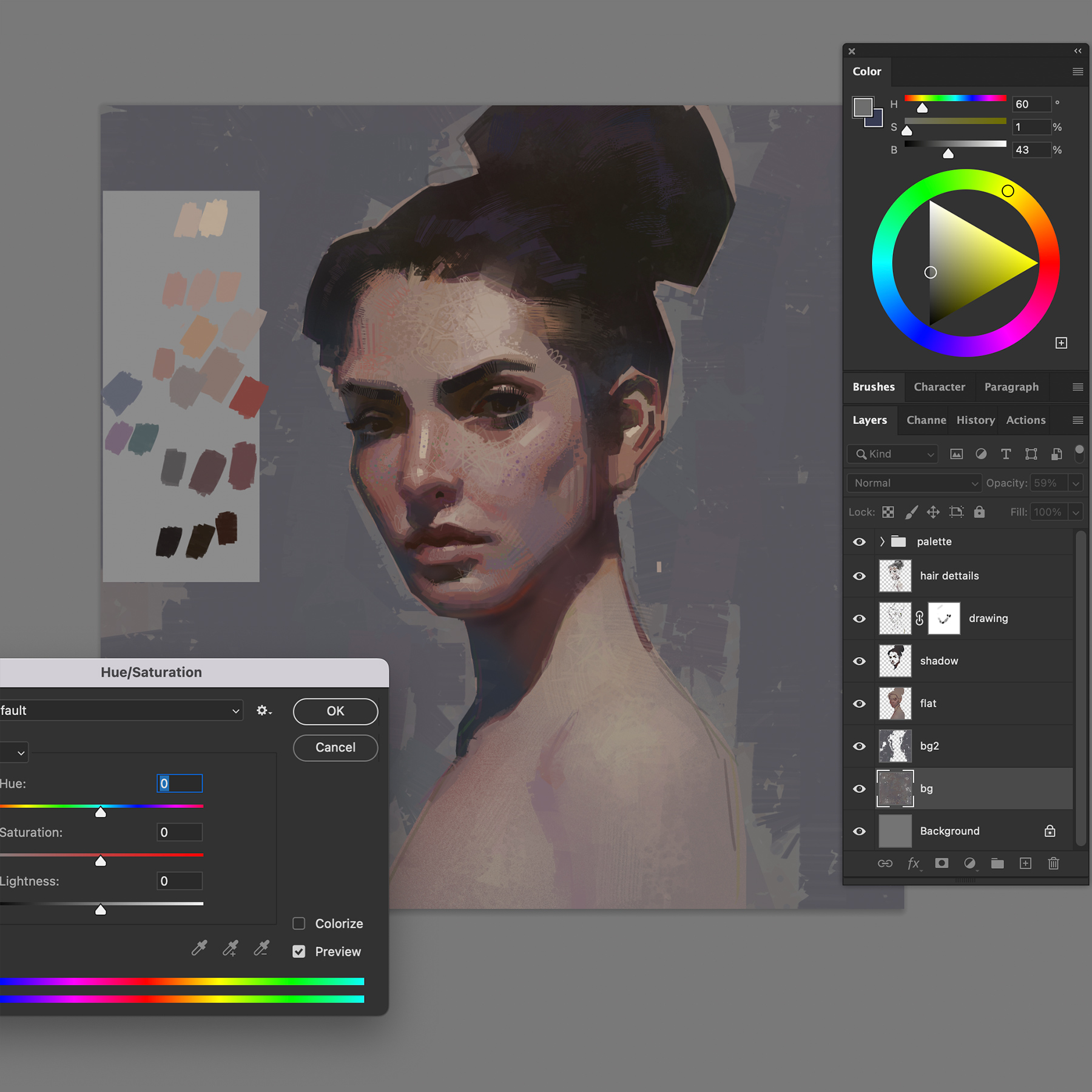Click the drawing layer mask thumbnail
Image resolution: width=1092 pixels, height=1092 pixels.
click(944, 618)
